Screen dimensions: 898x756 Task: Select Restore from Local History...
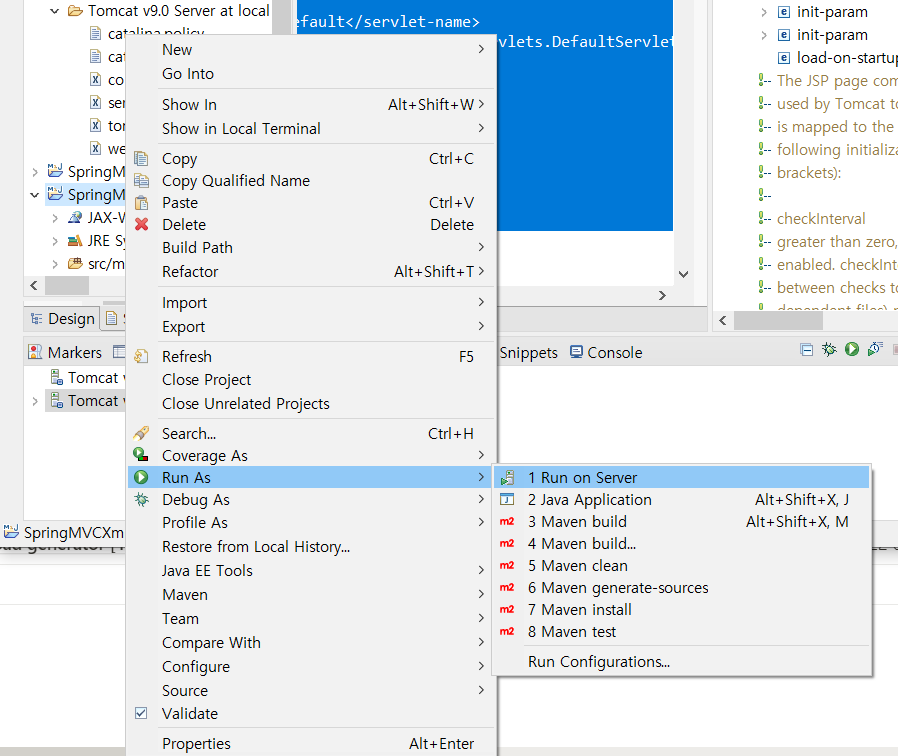pyautogui.click(x=312, y=546)
